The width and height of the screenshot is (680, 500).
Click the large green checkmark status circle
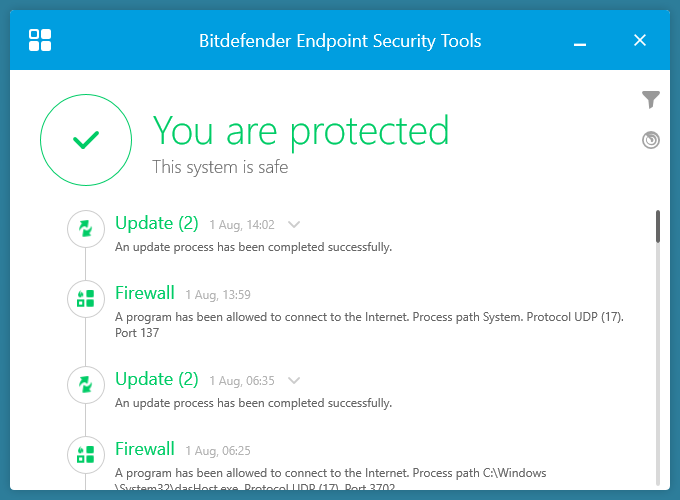86,140
